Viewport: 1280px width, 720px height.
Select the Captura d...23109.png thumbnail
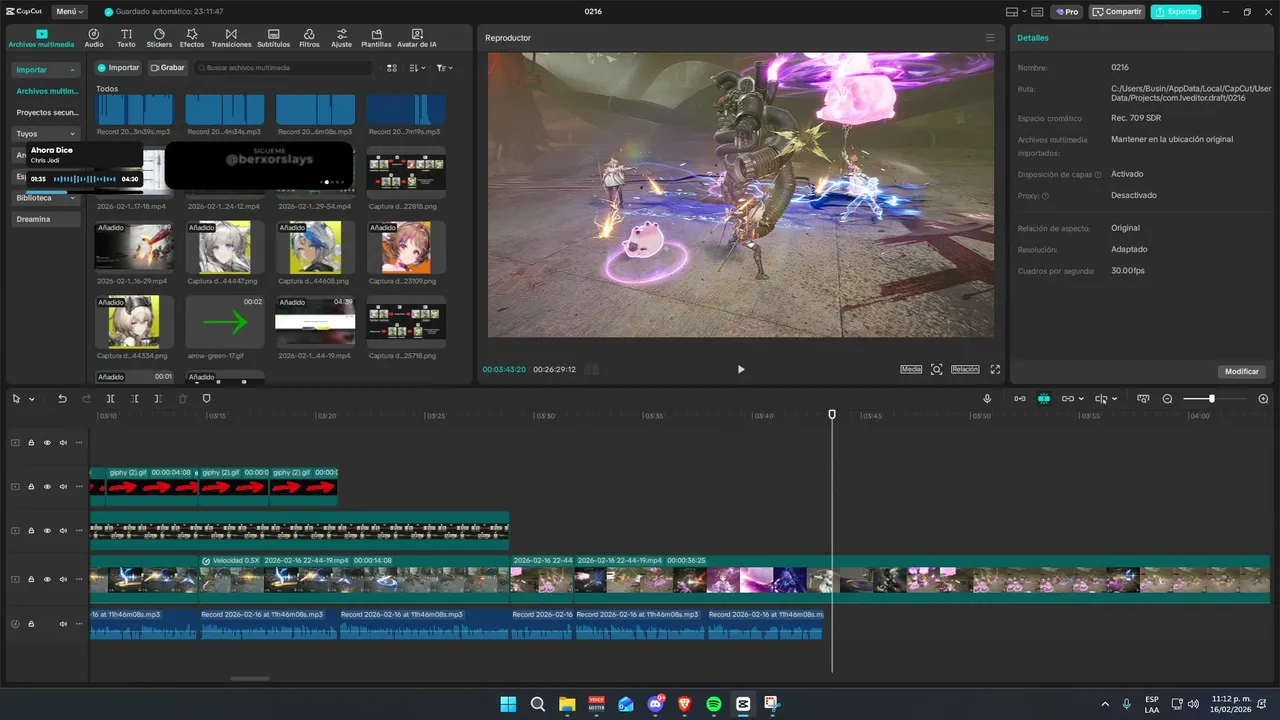point(406,247)
